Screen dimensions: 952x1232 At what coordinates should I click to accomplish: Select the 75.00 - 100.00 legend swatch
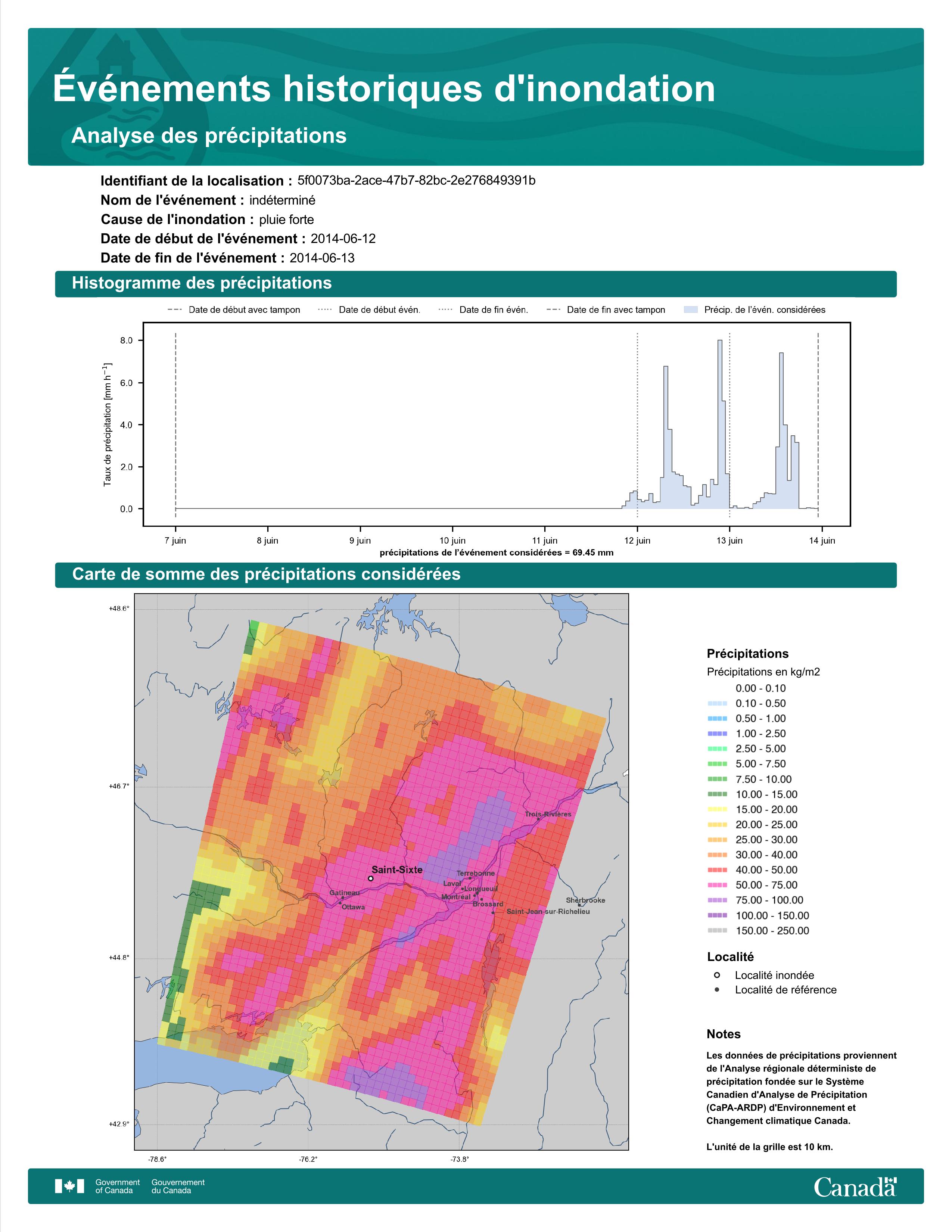[717, 900]
